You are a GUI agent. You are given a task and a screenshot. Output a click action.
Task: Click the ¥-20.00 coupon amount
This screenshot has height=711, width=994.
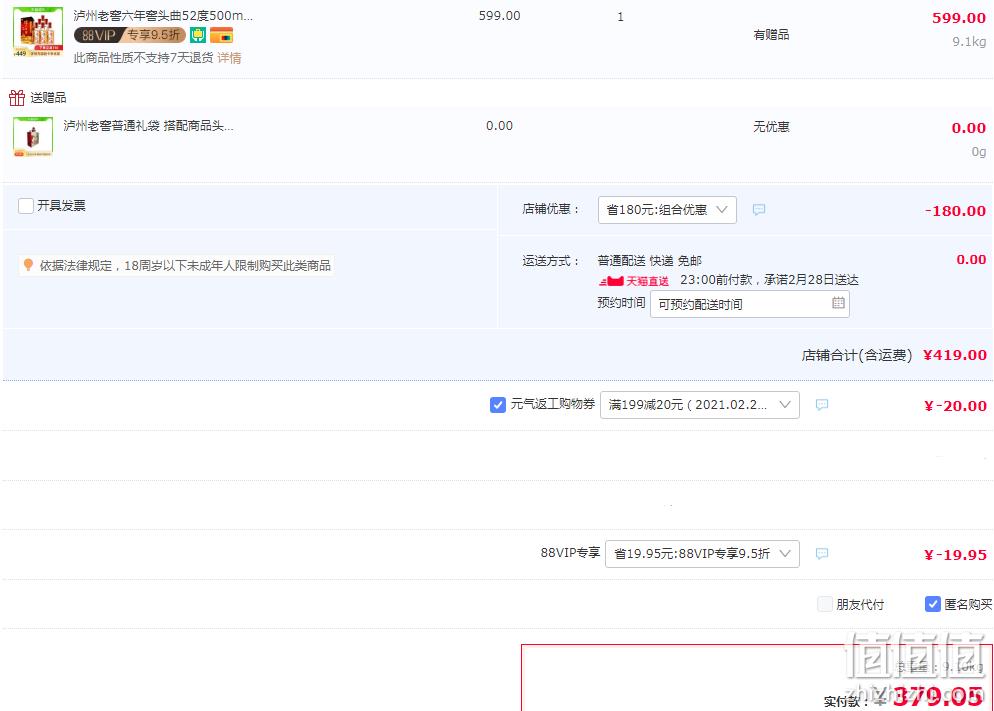tap(955, 406)
